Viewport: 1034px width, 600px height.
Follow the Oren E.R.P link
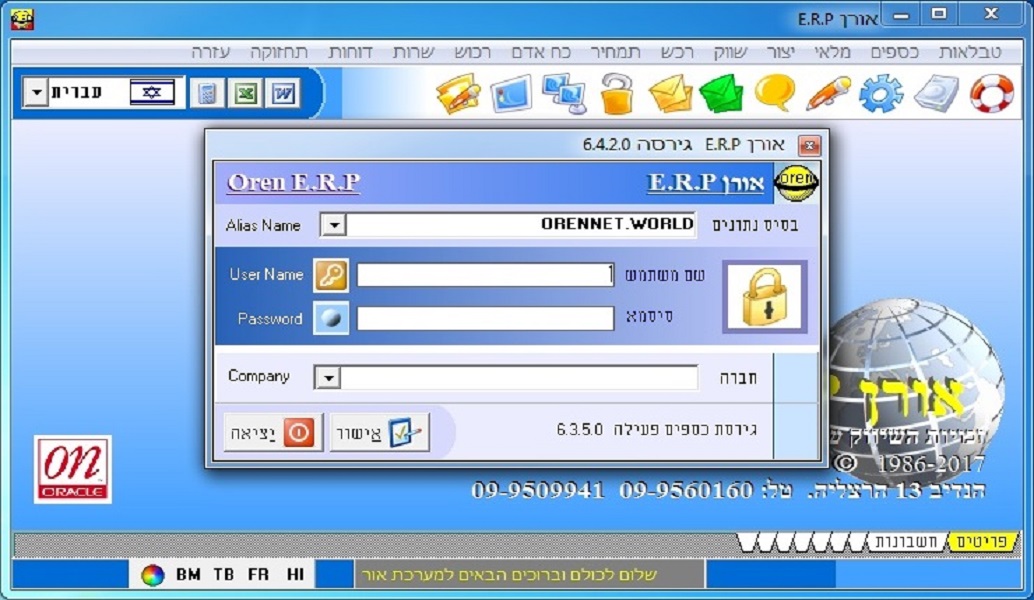coord(293,182)
